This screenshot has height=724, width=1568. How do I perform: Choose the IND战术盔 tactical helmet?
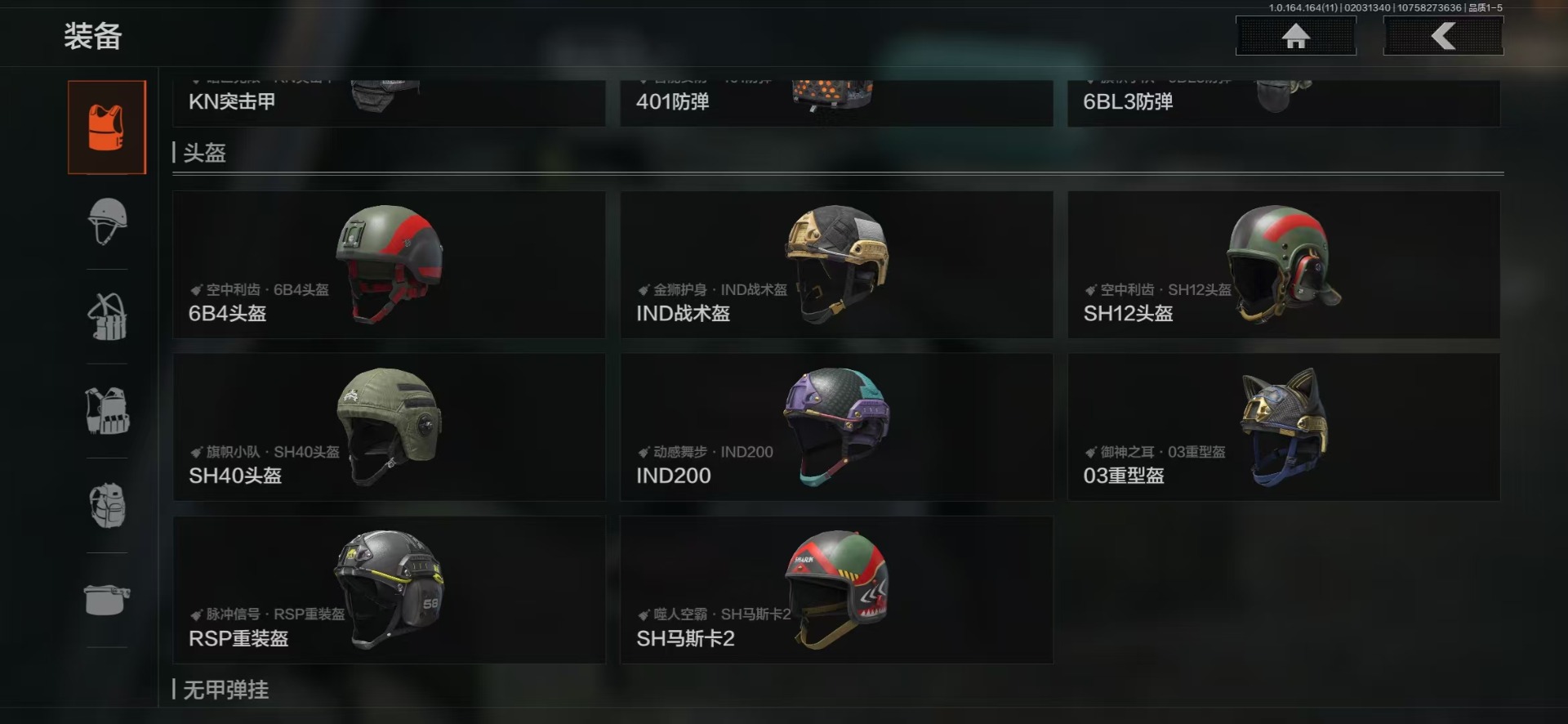pos(836,265)
